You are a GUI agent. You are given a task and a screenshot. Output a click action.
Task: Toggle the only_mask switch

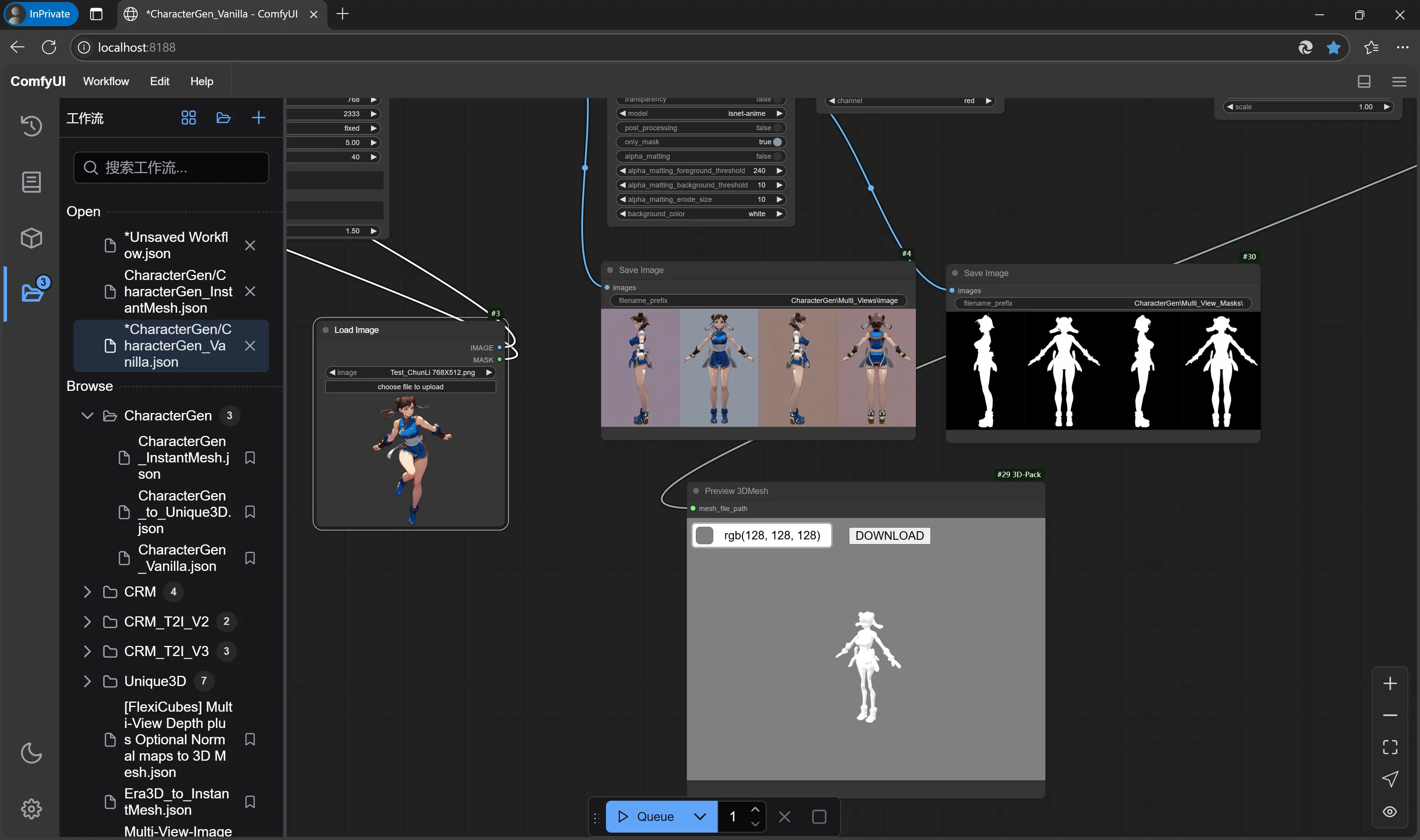pos(777,142)
